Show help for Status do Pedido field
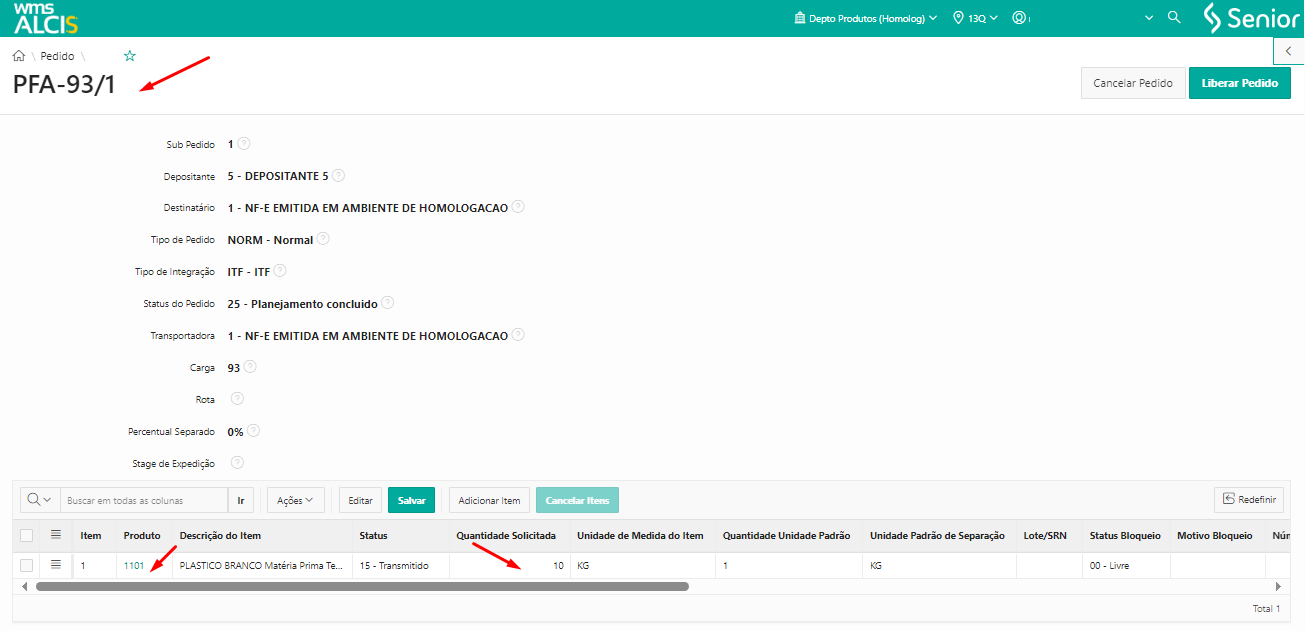The width and height of the screenshot is (1307, 631). [387, 303]
